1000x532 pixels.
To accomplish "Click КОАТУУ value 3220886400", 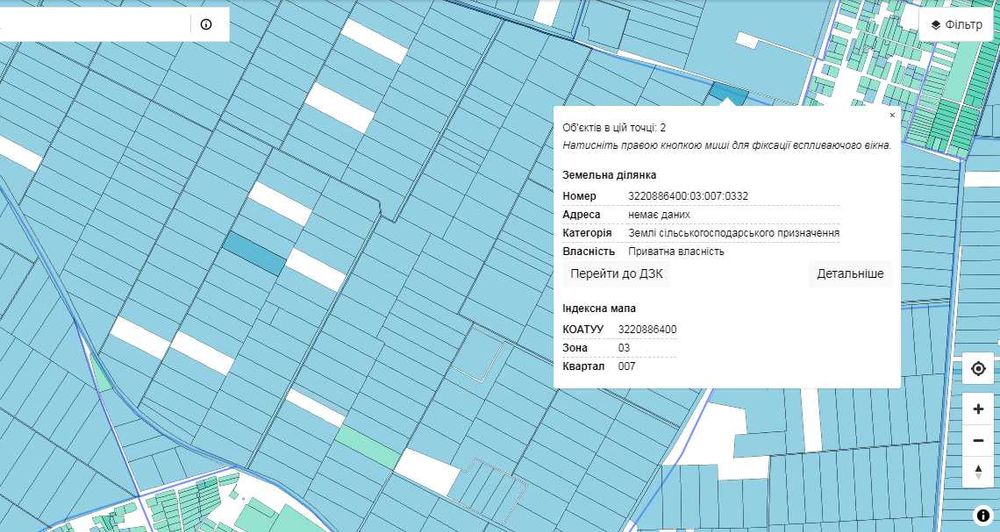I will [647, 330].
